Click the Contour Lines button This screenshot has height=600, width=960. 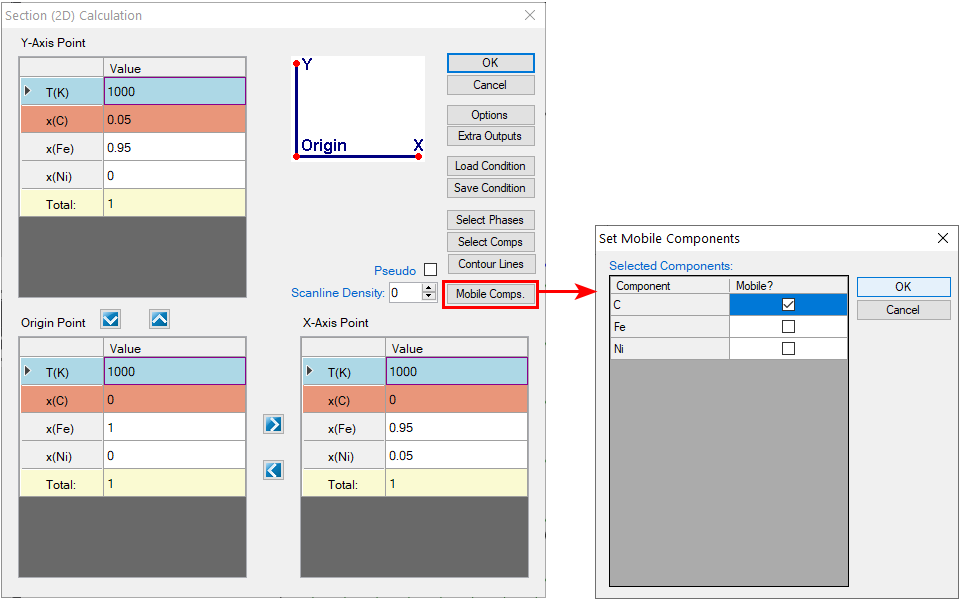click(x=490, y=264)
